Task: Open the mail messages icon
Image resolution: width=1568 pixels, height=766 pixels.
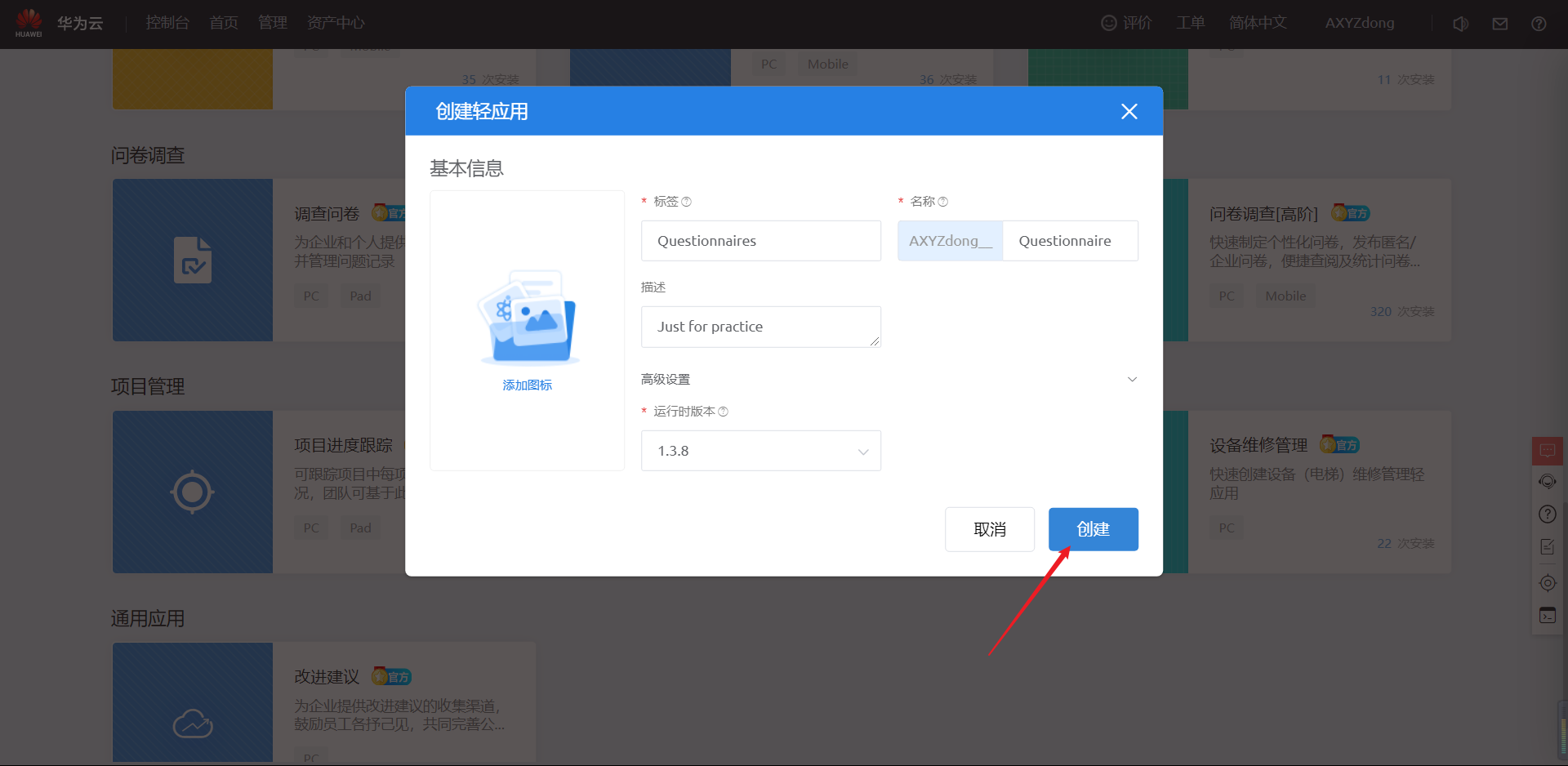Action: pyautogui.click(x=1500, y=24)
